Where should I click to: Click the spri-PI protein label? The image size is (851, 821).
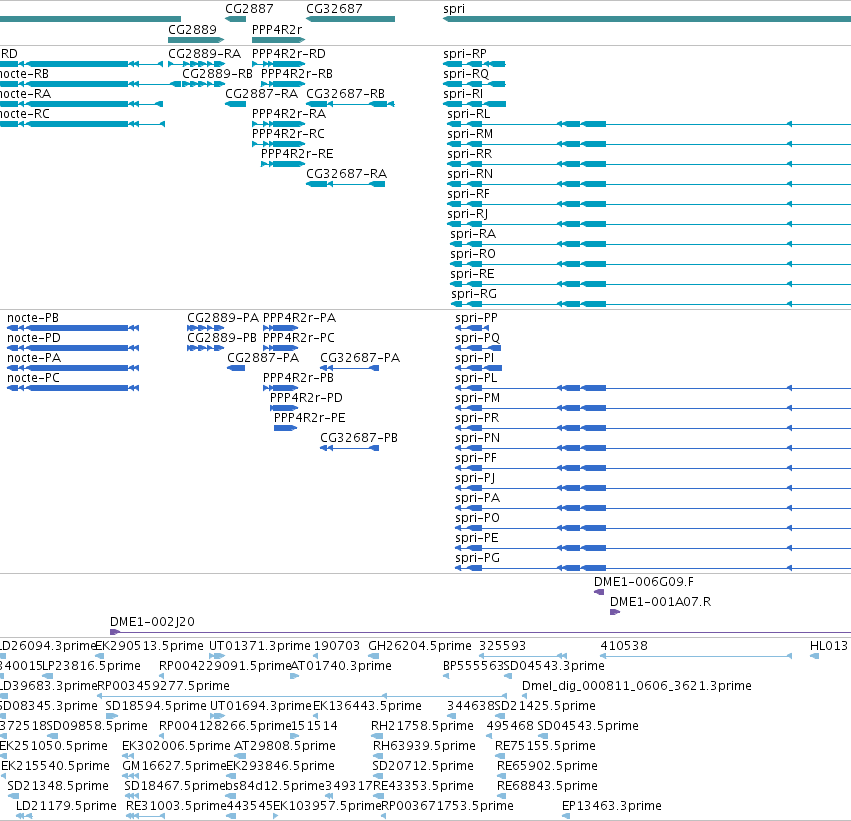pyautogui.click(x=474, y=358)
